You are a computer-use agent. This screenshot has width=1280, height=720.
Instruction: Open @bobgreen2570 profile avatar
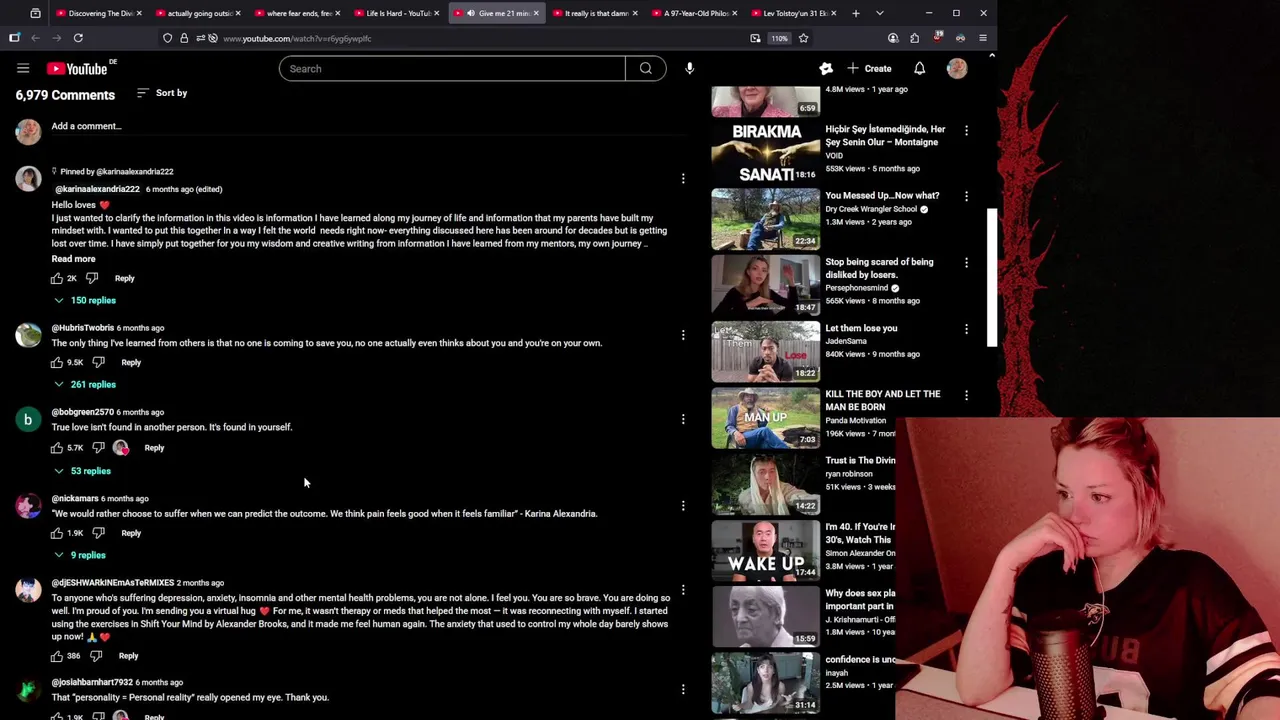point(28,419)
